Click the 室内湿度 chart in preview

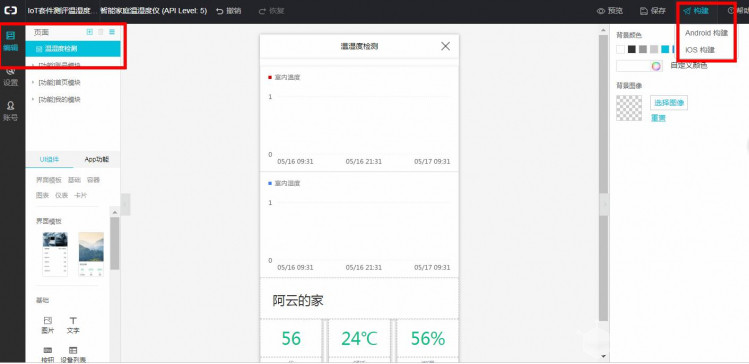[x=359, y=225]
